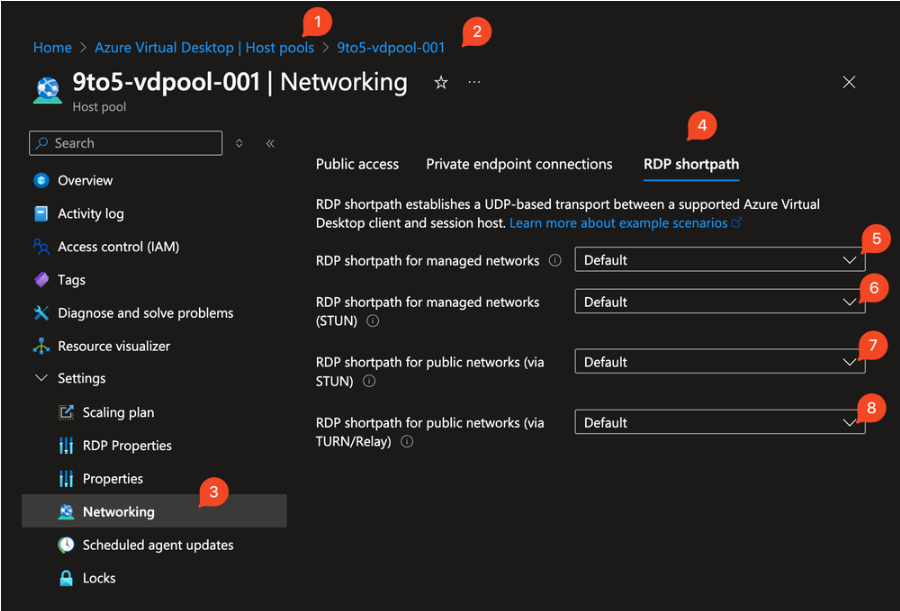This screenshot has height=611, width=900.
Task: Click the Activity log icon
Action: pos(41,214)
